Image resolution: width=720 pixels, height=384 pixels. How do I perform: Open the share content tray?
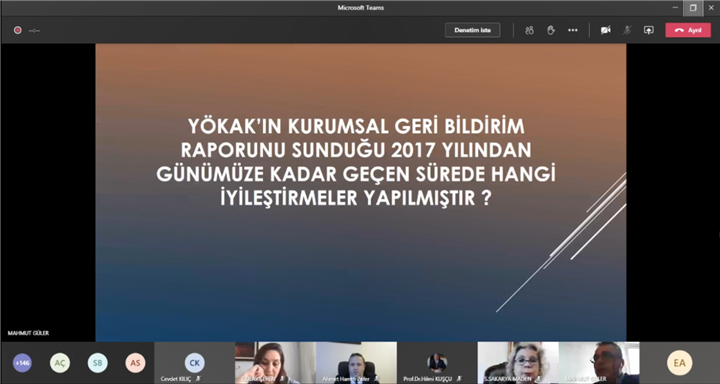click(x=648, y=30)
